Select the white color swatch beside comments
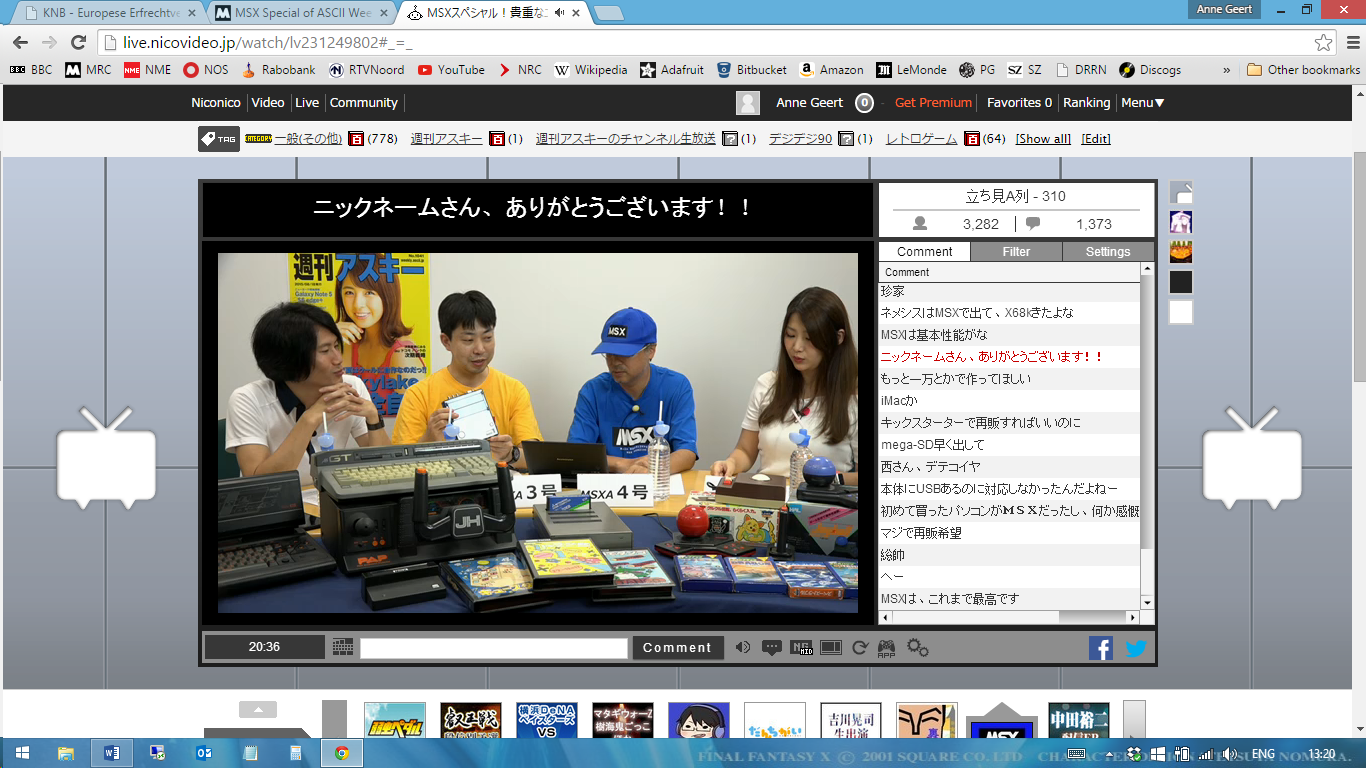Viewport: 1366px width, 768px height. [x=1181, y=312]
